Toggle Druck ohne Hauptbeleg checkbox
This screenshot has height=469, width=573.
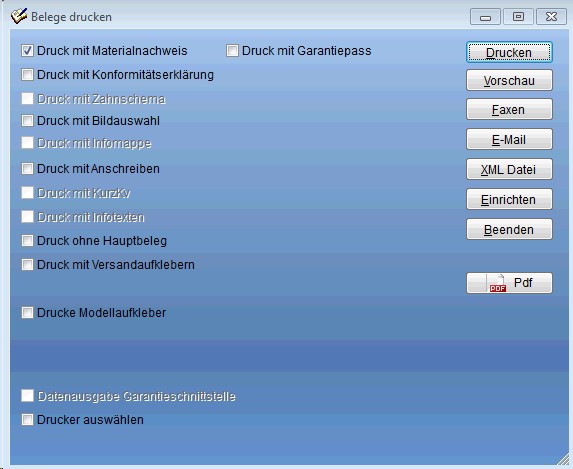tap(27, 241)
